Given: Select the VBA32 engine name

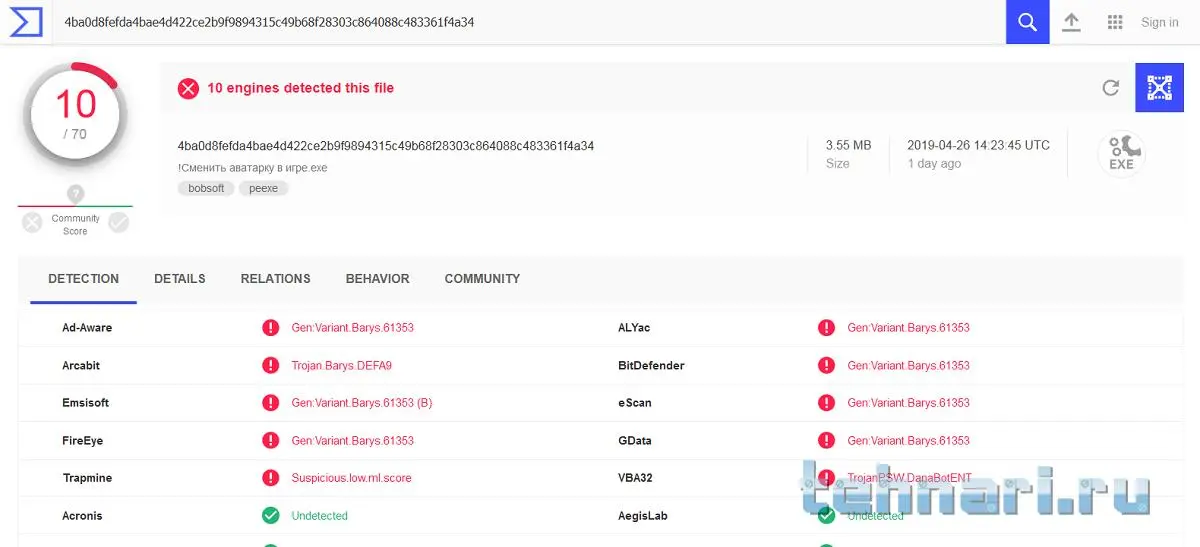Looking at the screenshot, I should coord(635,478).
